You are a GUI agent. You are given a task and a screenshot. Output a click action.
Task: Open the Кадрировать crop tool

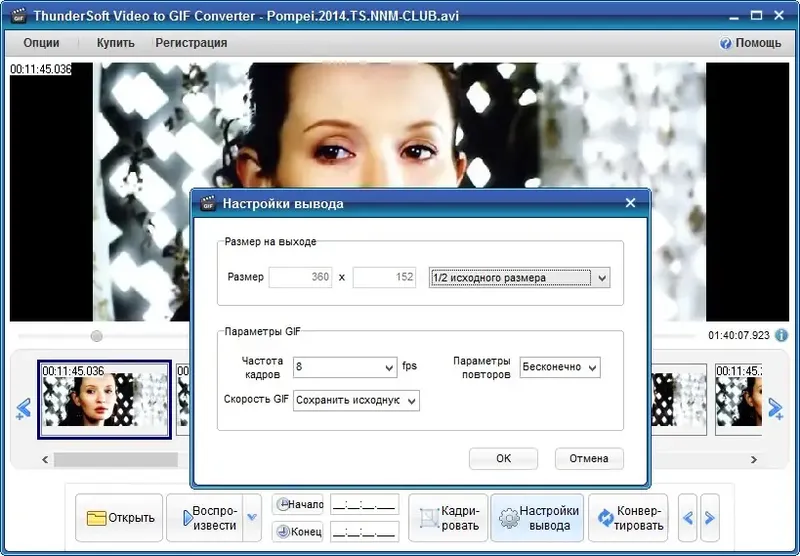pyautogui.click(x=448, y=518)
